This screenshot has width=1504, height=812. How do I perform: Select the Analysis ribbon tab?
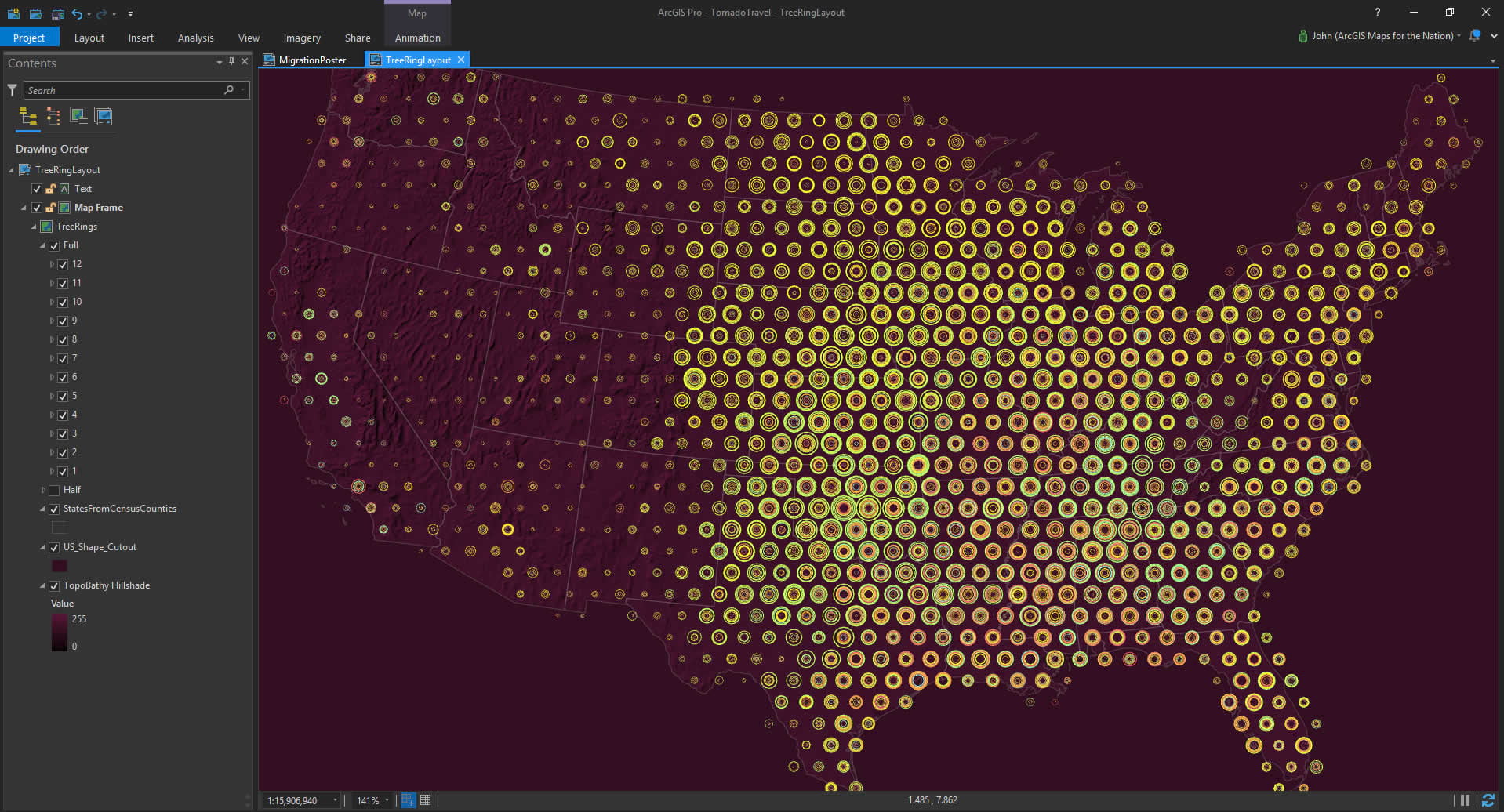pos(195,38)
